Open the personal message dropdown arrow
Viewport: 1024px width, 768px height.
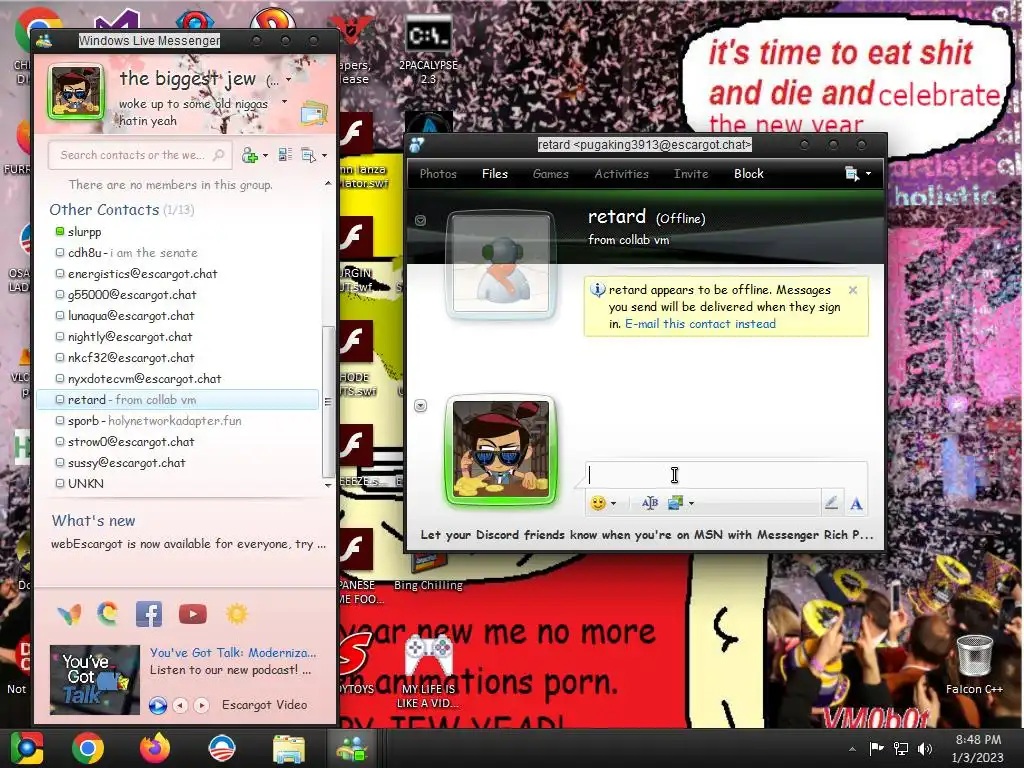(x=284, y=102)
